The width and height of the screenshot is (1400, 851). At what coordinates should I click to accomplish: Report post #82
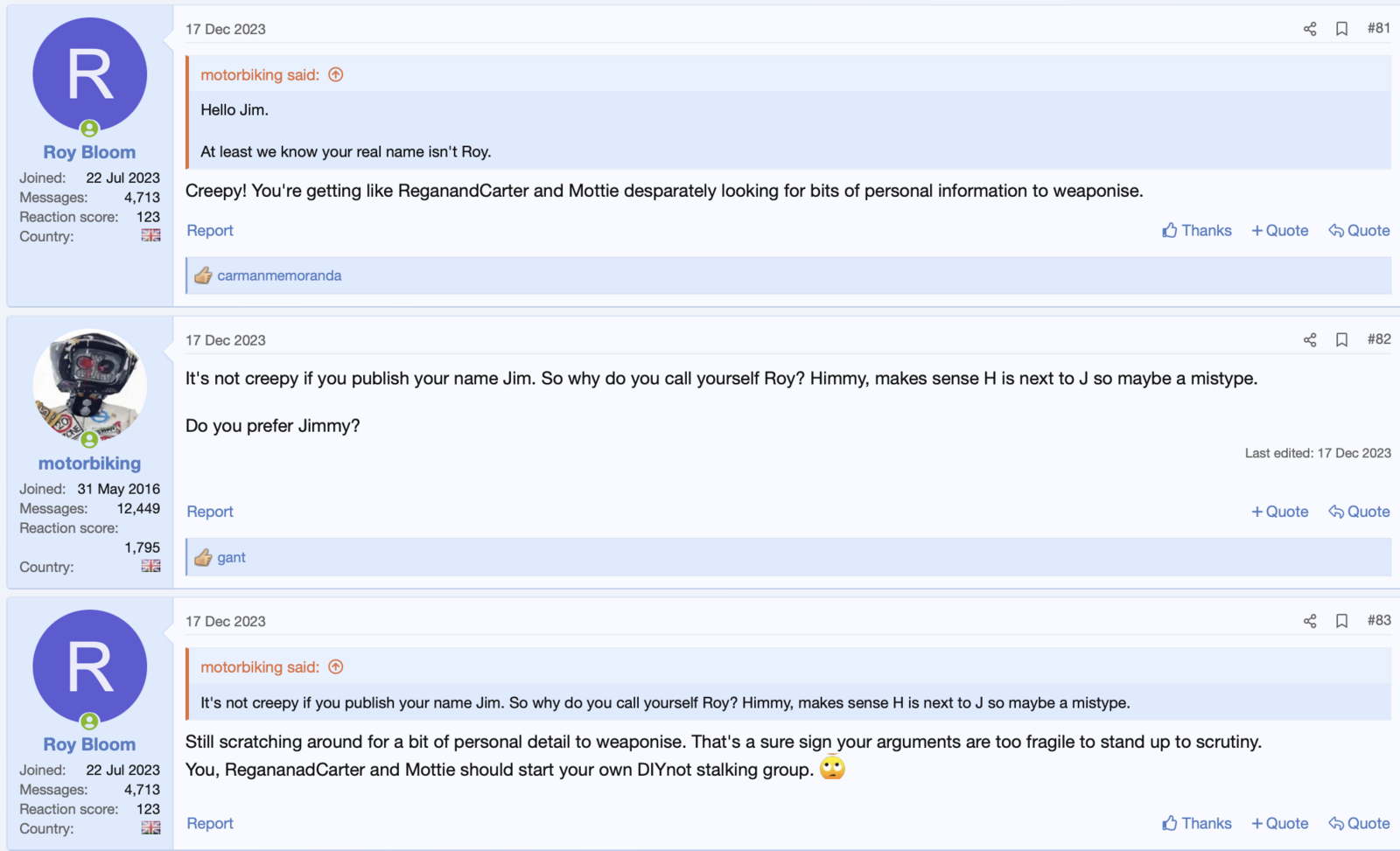tap(210, 513)
